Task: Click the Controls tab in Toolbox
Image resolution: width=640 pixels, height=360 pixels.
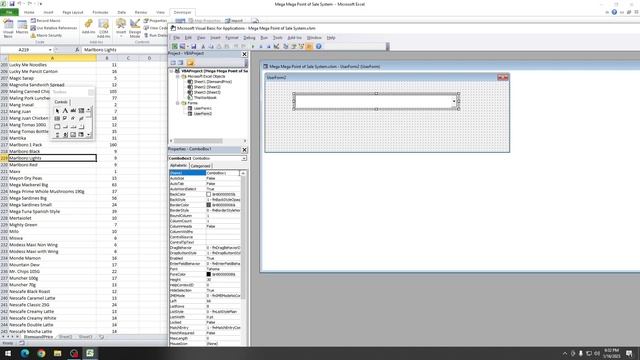Action: pyautogui.click(x=61, y=102)
